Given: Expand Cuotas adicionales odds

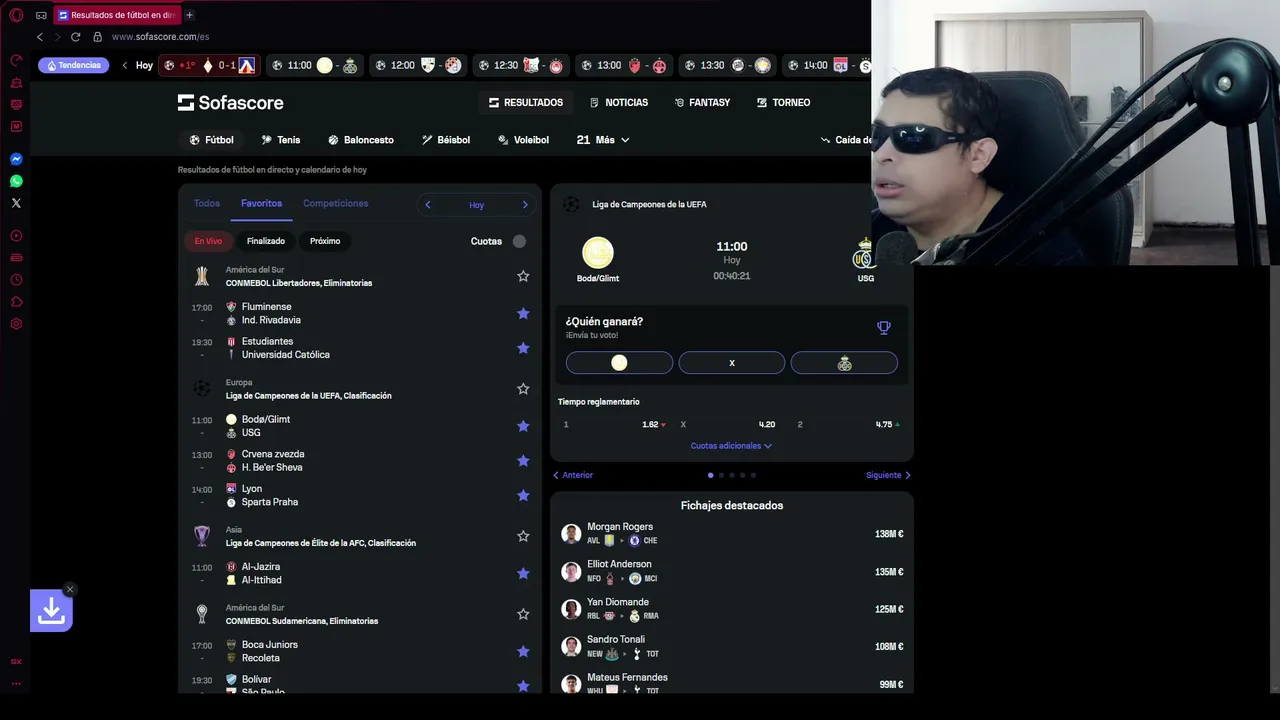Looking at the screenshot, I should 731,446.
